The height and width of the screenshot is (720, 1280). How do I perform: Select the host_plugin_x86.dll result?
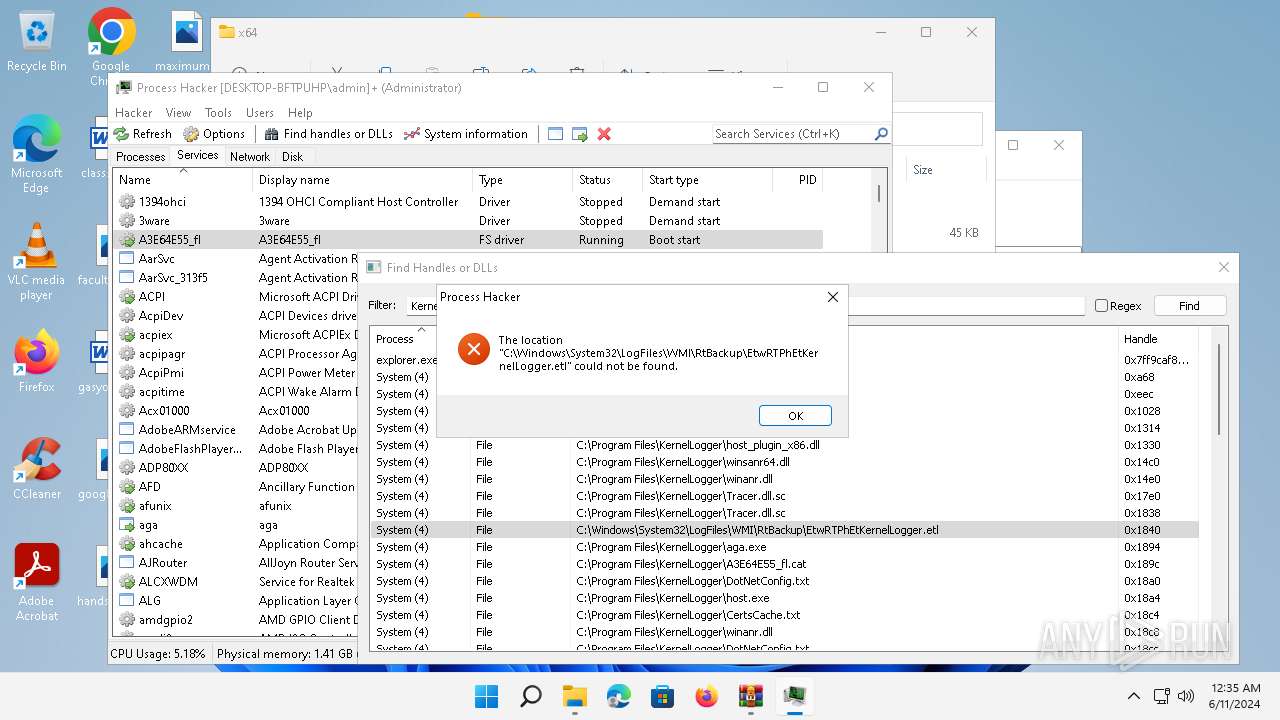click(x=784, y=445)
